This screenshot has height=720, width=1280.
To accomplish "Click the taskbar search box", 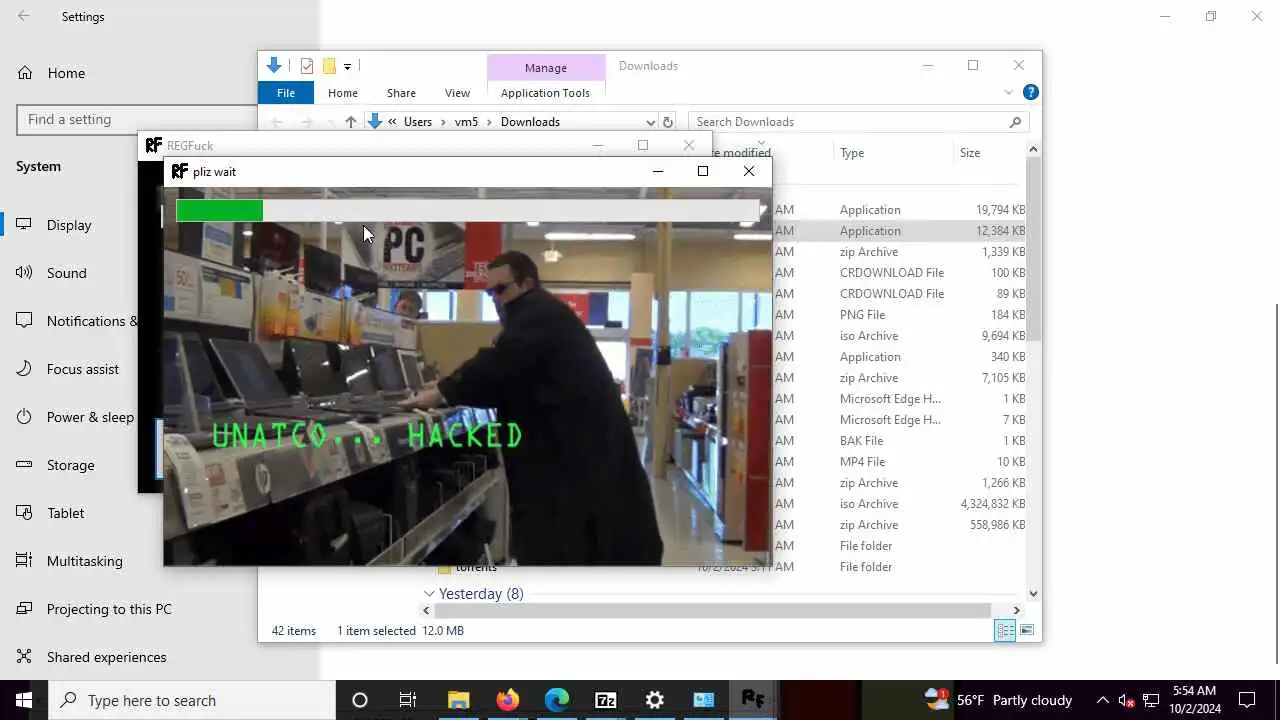I will pyautogui.click(x=192, y=700).
